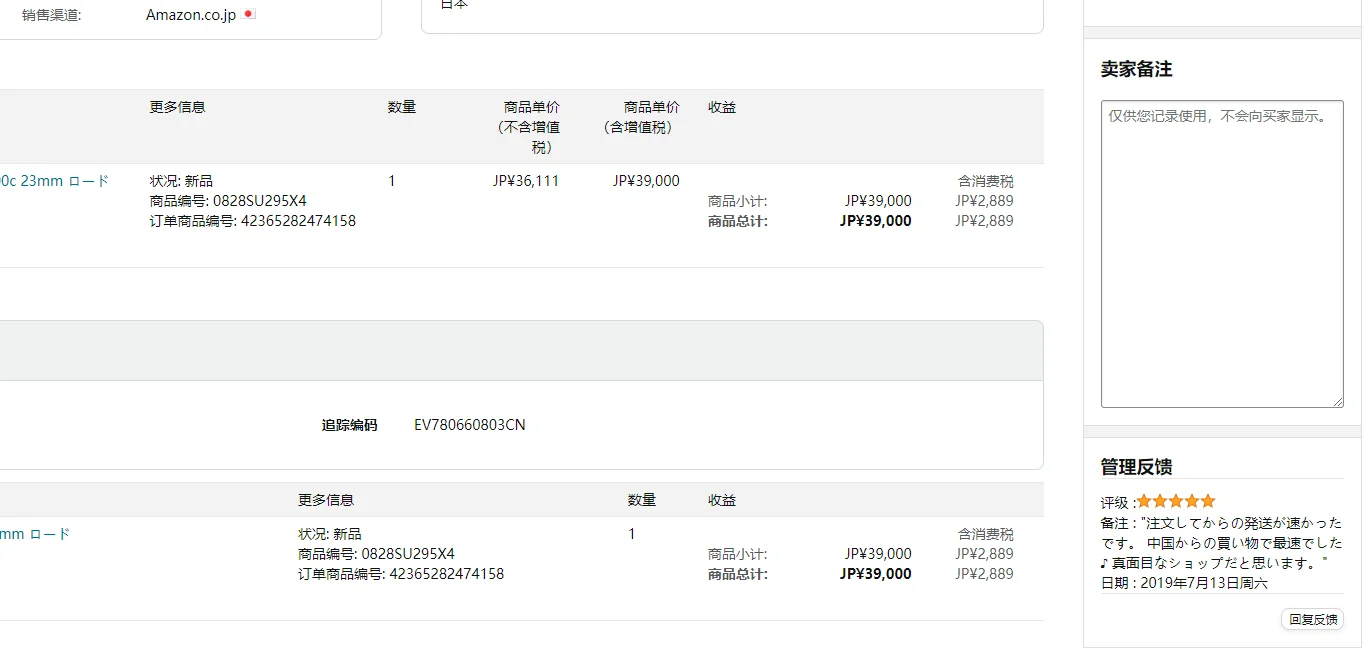
Task: Click the third star in the feedback rating
Action: (x=1176, y=501)
